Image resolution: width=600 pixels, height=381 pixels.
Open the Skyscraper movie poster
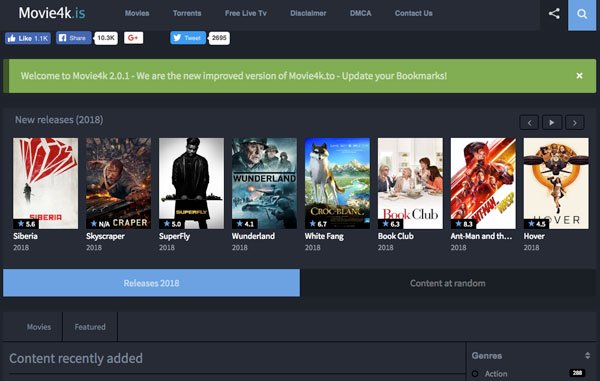pyautogui.click(x=118, y=183)
